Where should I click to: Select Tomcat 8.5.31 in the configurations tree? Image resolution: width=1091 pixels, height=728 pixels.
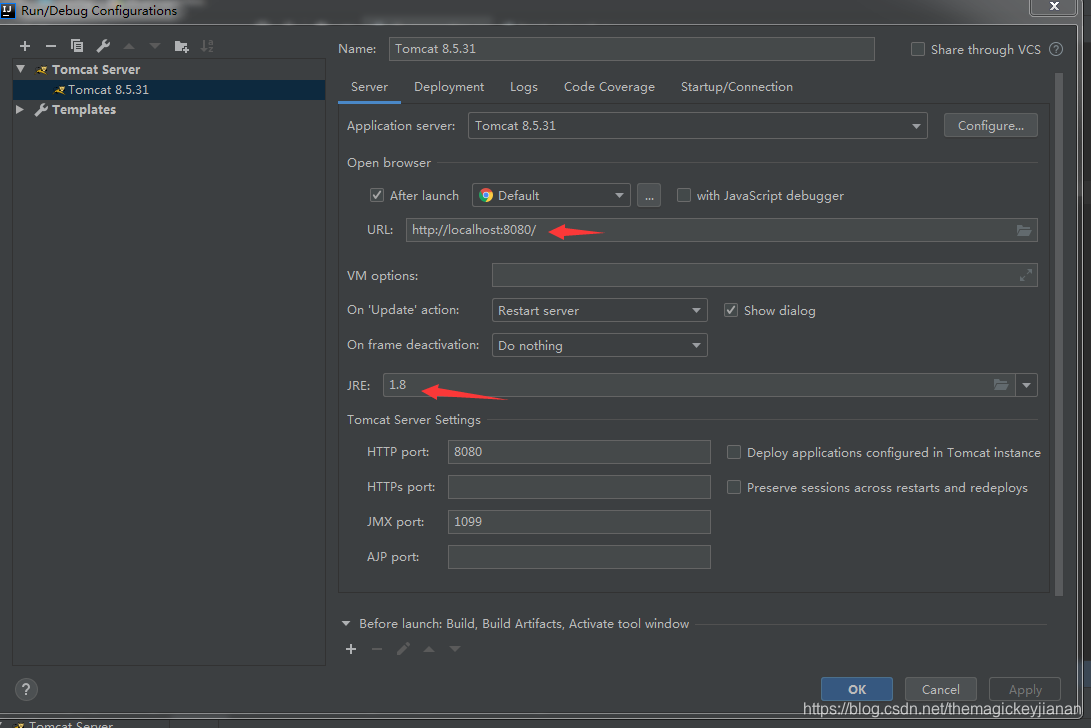click(169, 90)
